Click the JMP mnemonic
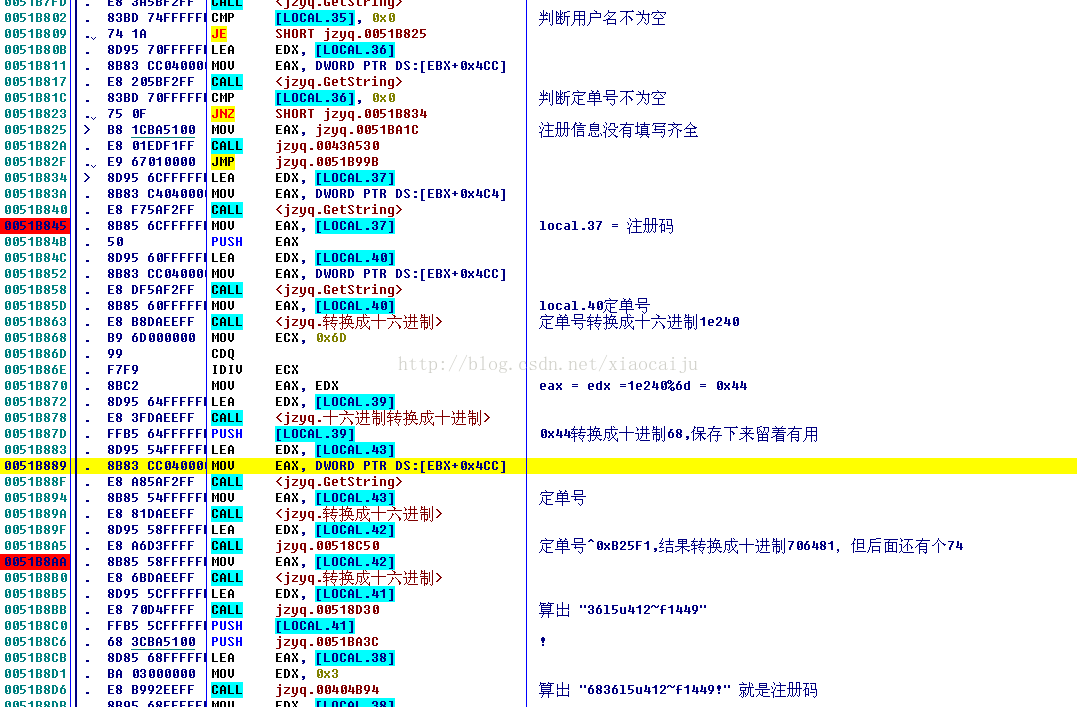 click(223, 161)
